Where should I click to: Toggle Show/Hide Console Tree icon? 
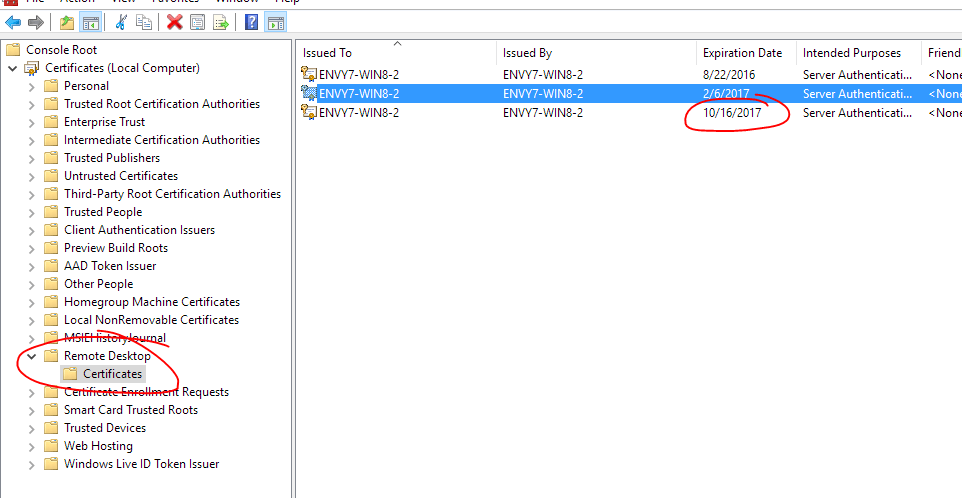click(x=90, y=22)
